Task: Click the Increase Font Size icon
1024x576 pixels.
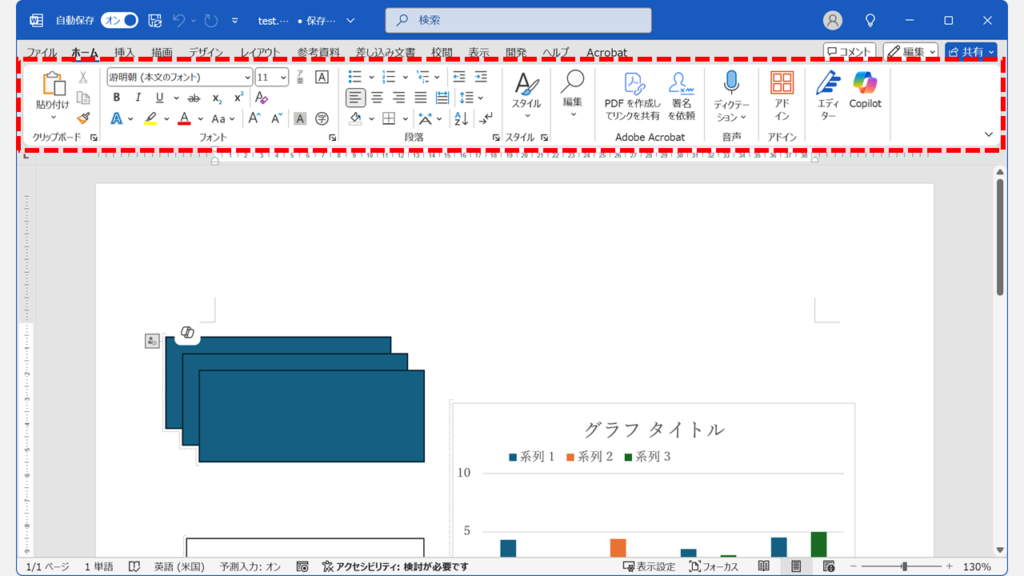Action: coord(254,119)
